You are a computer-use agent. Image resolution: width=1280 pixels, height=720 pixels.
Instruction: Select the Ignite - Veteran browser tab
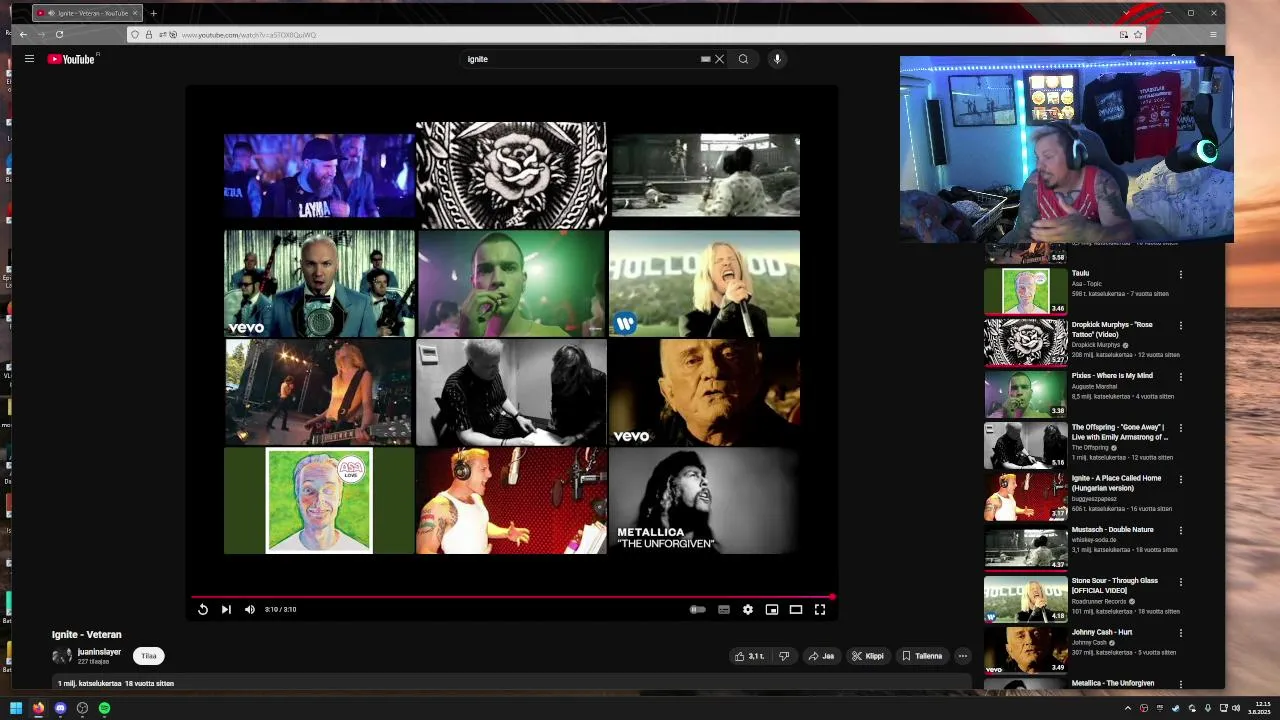pos(88,13)
